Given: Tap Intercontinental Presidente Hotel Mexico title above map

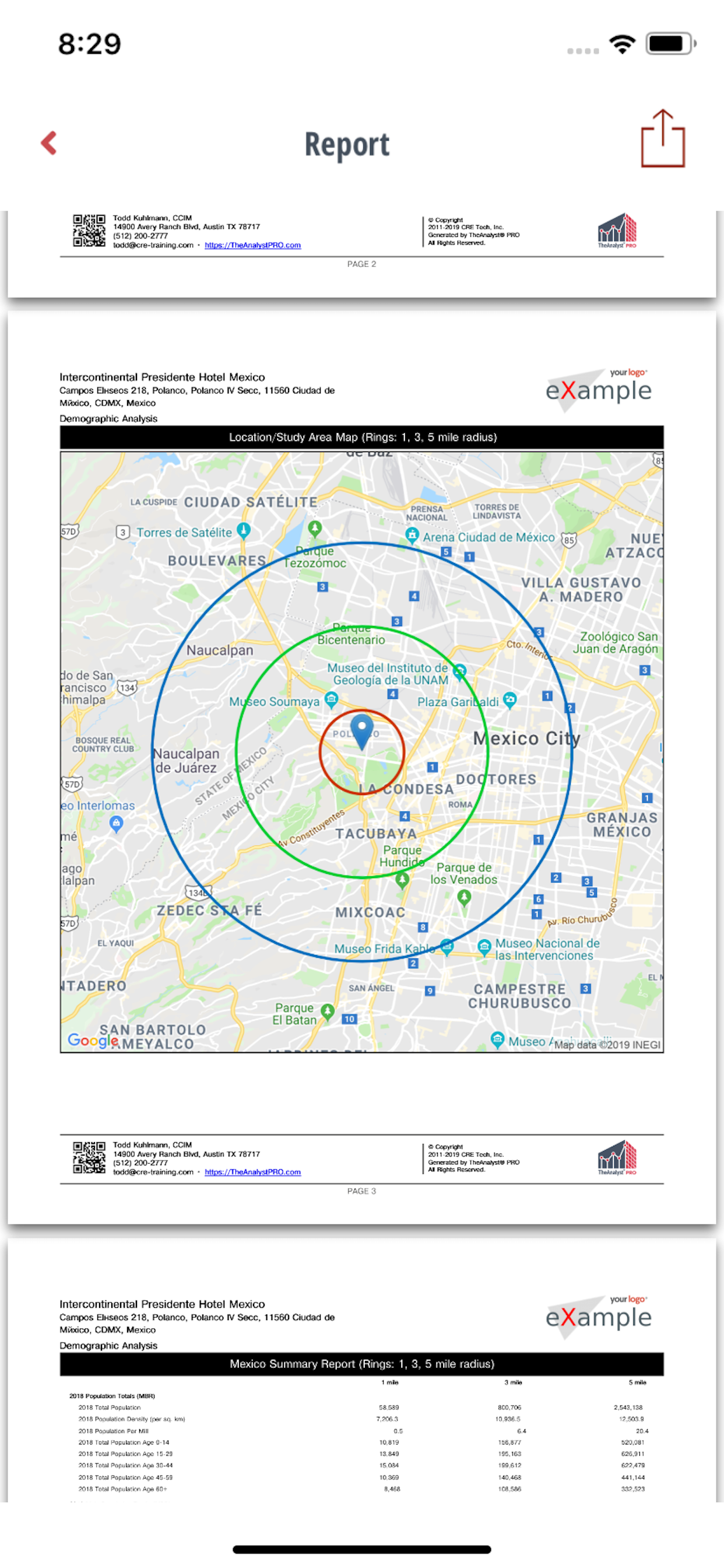Looking at the screenshot, I should pos(163,377).
